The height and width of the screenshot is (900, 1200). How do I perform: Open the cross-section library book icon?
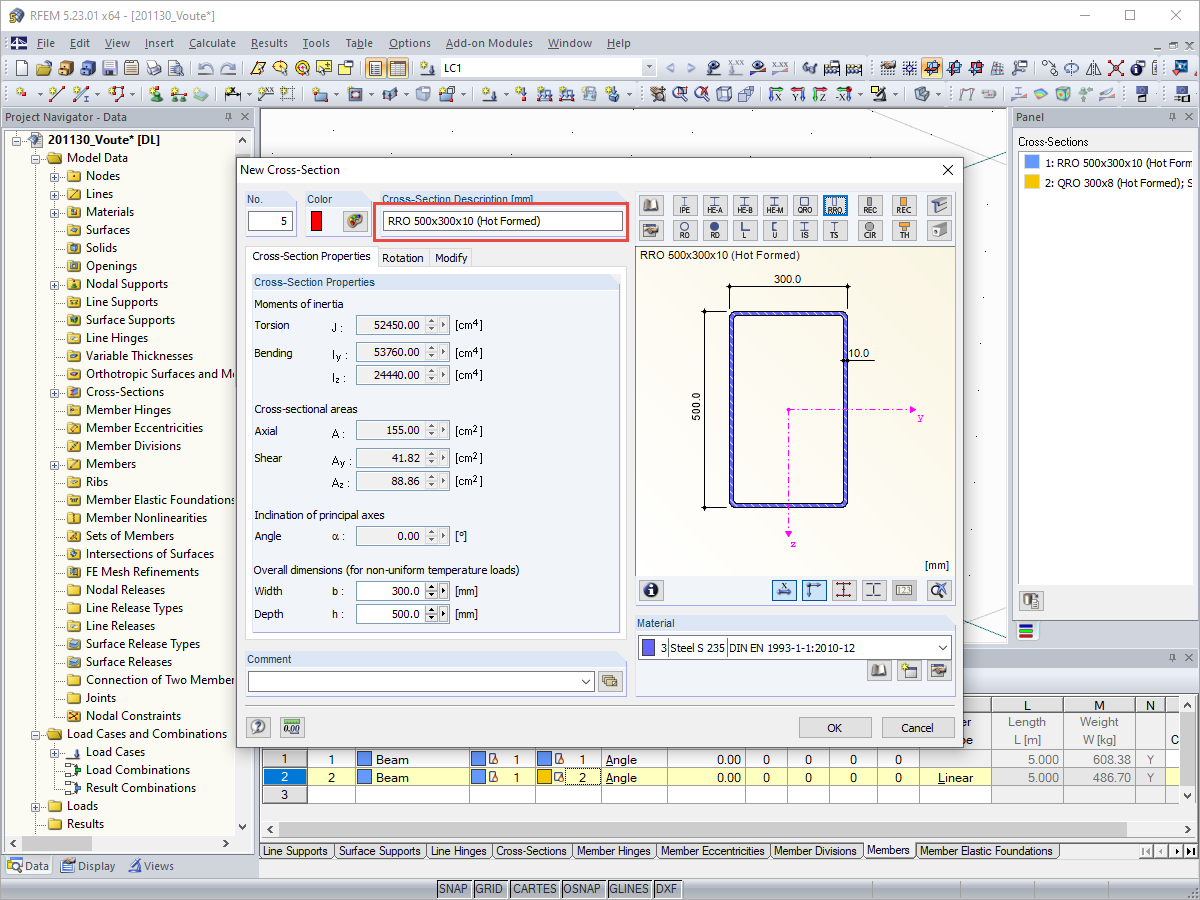651,205
